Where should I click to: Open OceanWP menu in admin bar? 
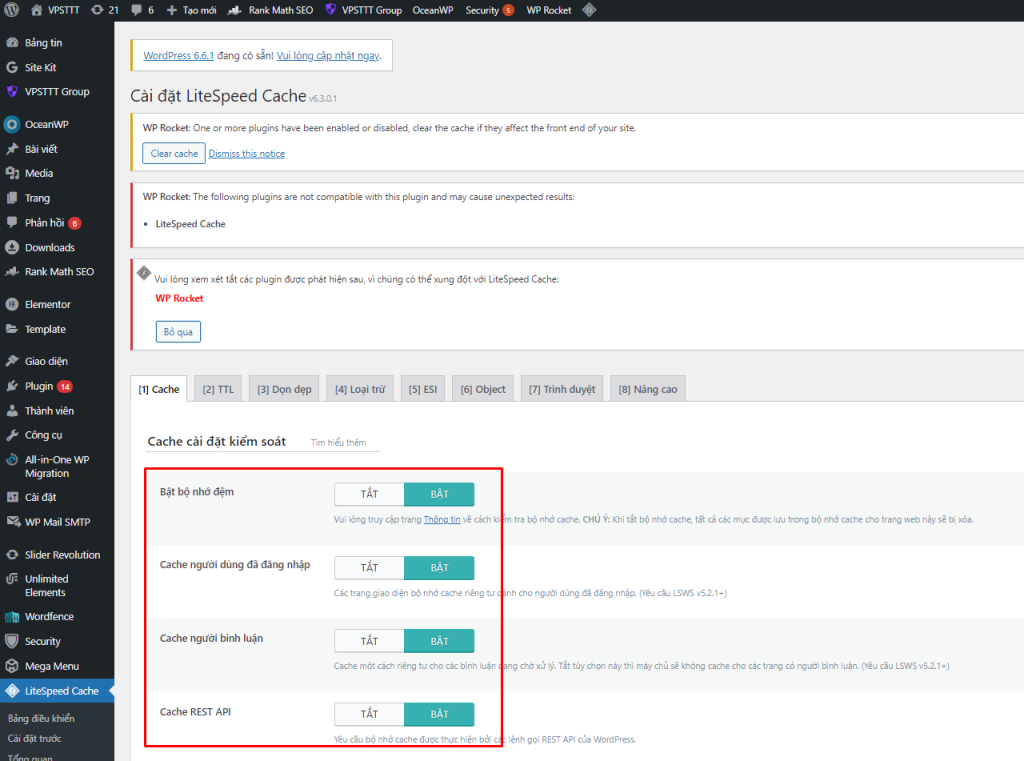tap(432, 10)
